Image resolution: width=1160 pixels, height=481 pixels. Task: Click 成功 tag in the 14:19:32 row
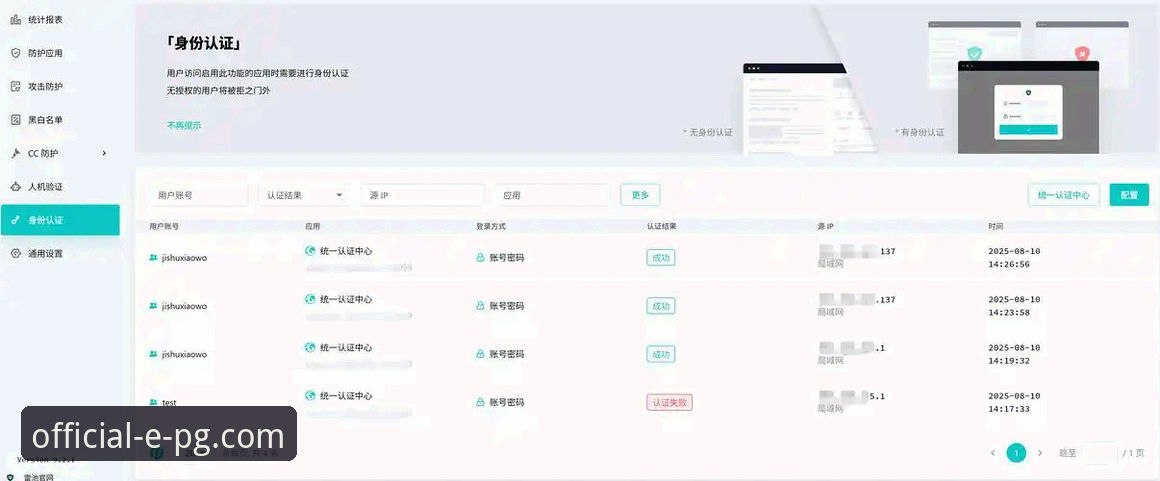coord(661,354)
